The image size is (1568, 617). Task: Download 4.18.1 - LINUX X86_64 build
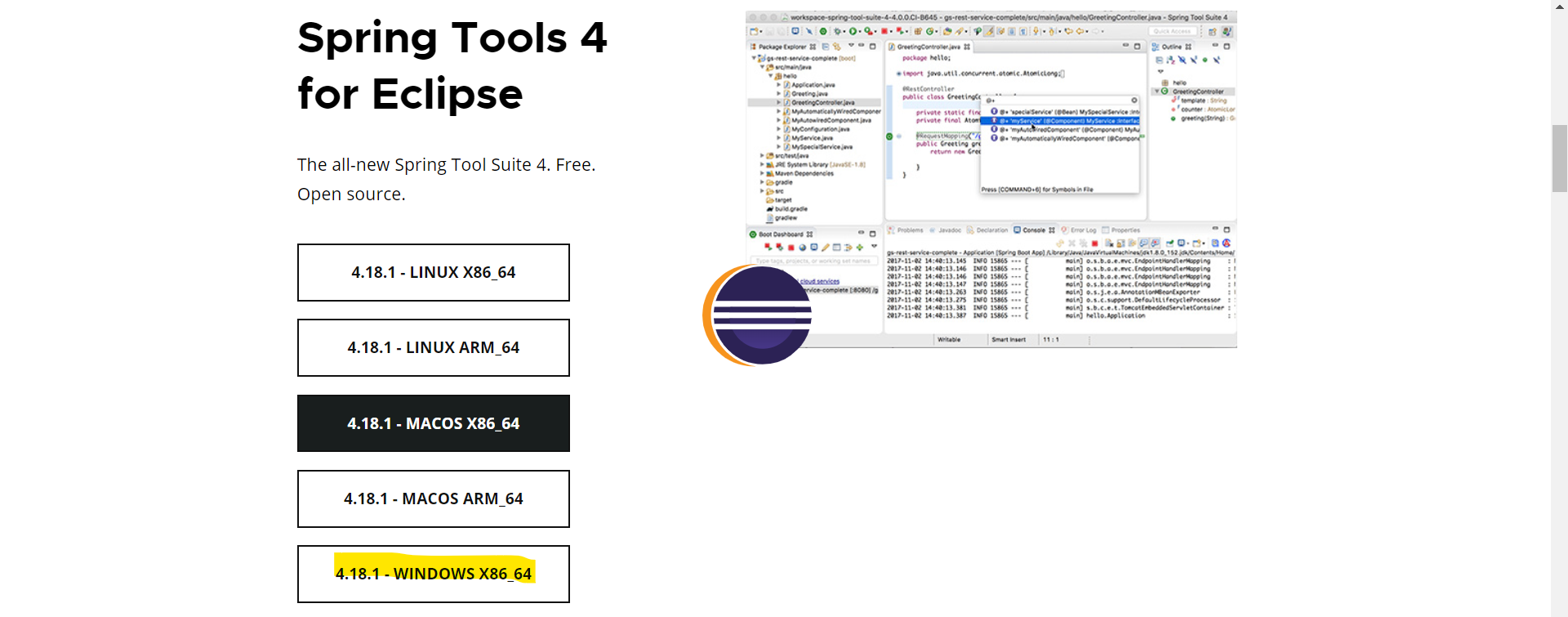[434, 272]
